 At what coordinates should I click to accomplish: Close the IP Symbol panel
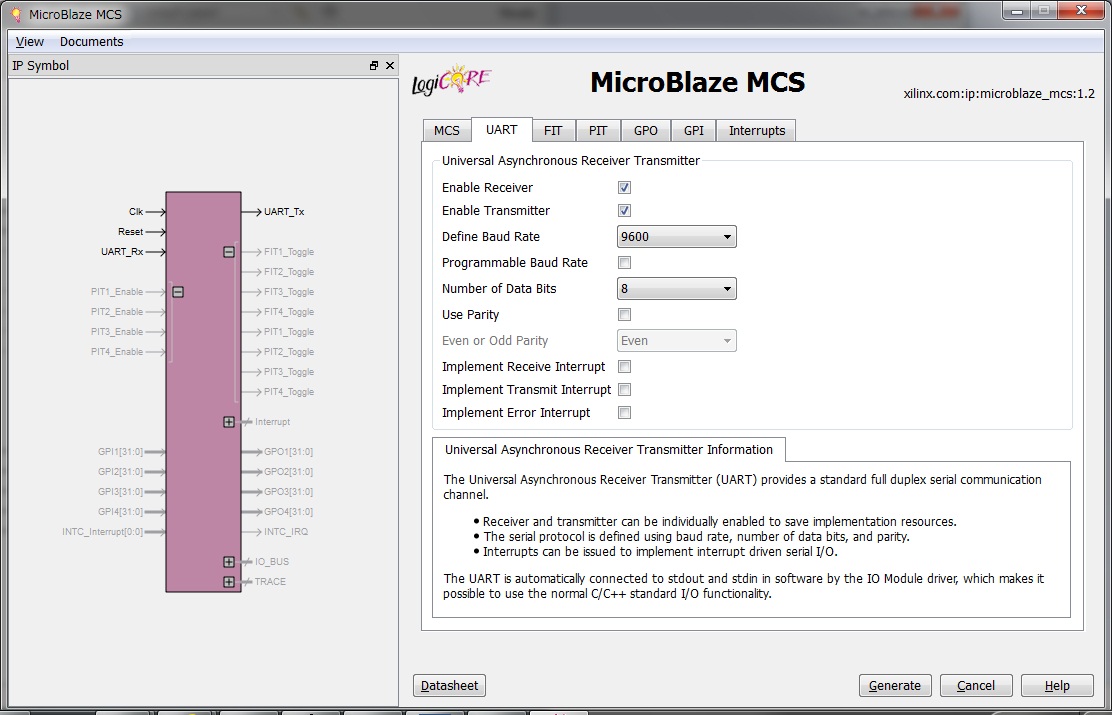[x=389, y=65]
